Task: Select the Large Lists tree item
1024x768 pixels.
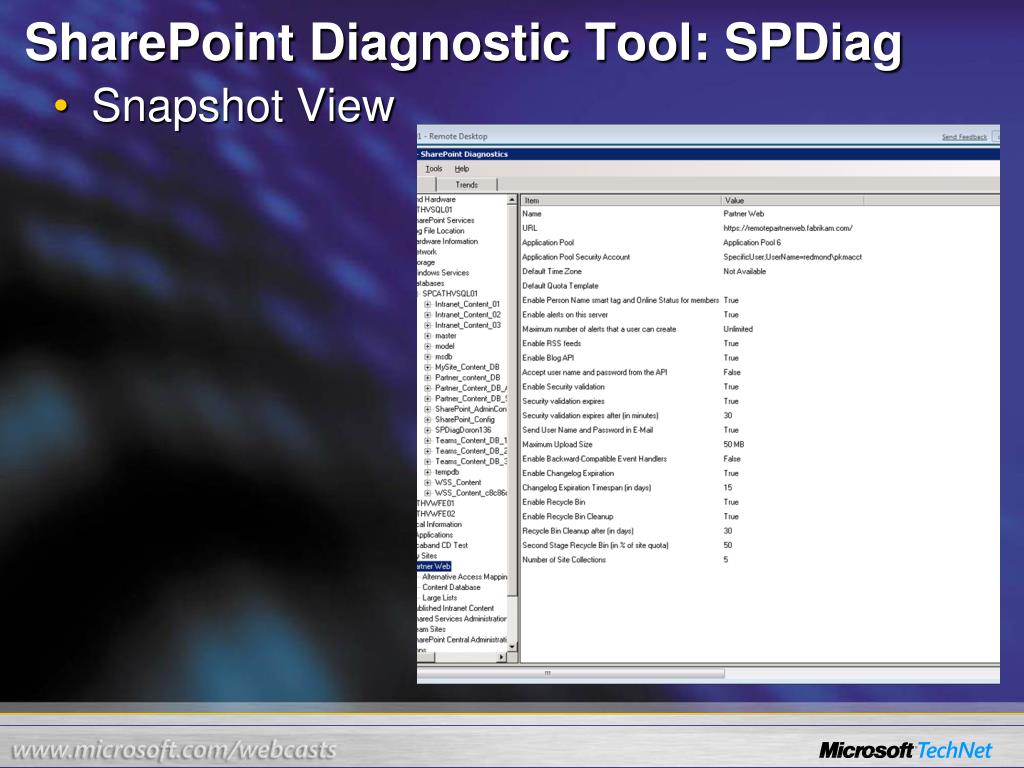Action: 440,598
